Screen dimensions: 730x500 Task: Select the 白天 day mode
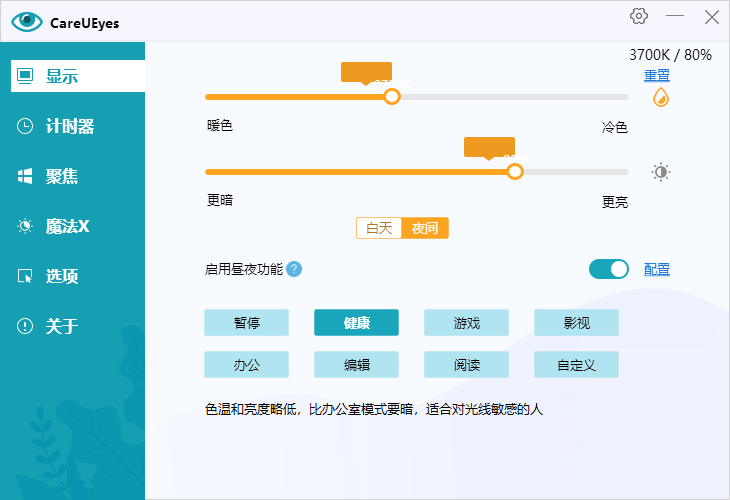pyautogui.click(x=379, y=228)
